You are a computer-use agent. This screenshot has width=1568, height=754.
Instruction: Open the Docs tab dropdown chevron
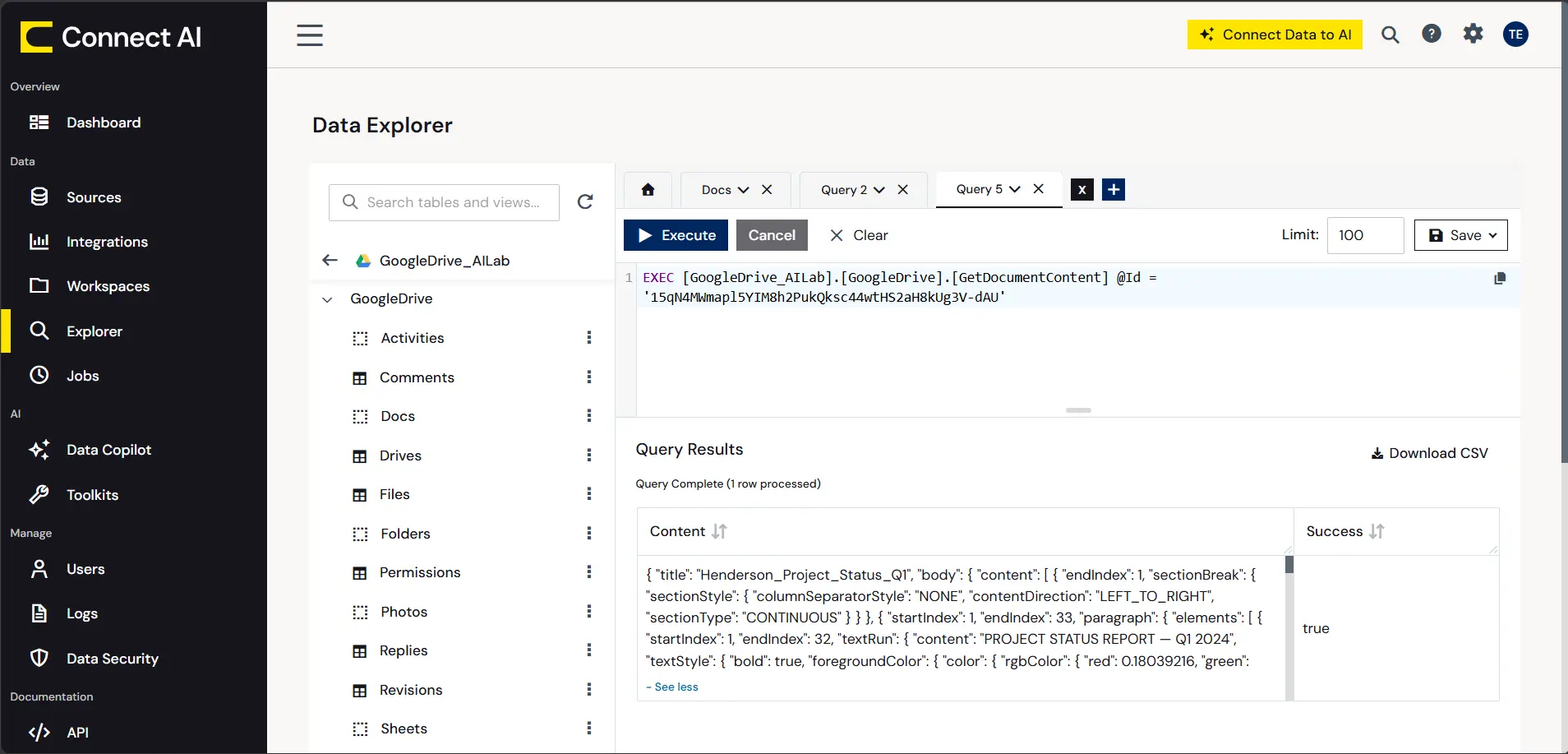click(x=744, y=190)
